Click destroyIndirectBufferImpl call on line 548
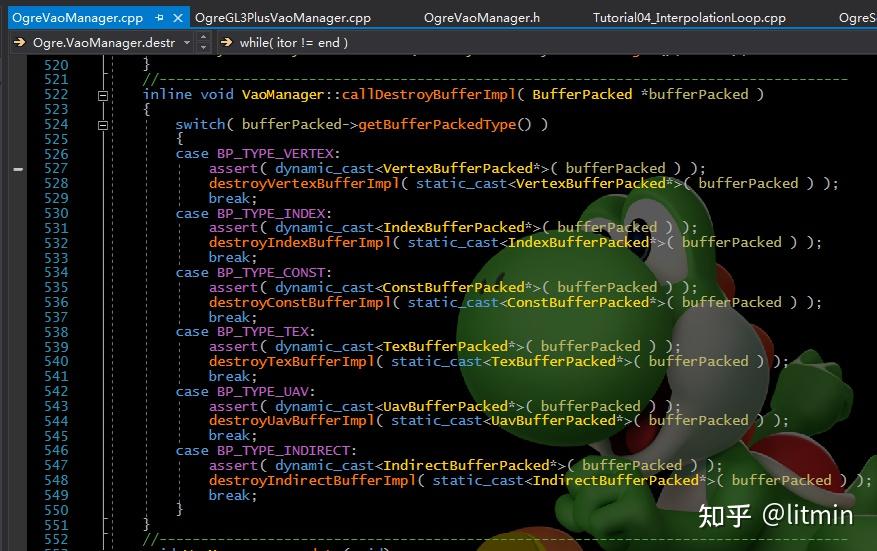877x551 pixels. pyautogui.click(x=313, y=481)
